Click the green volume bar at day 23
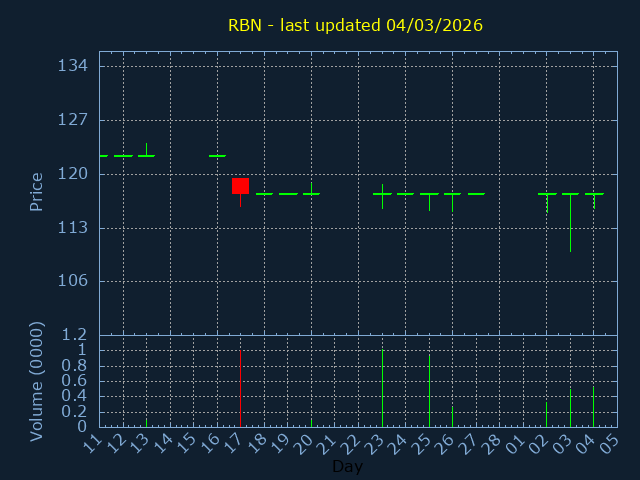The width and height of the screenshot is (640, 480). [382, 388]
